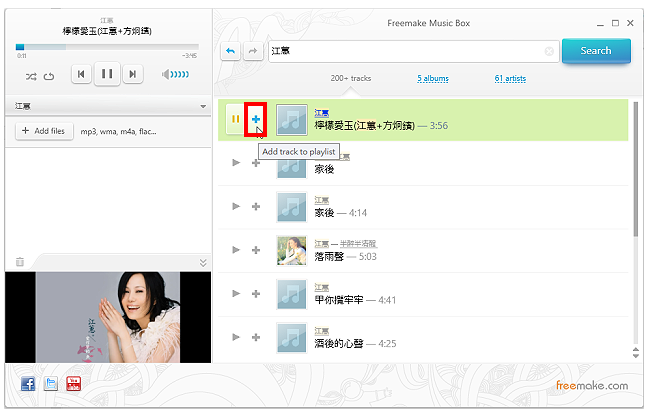Screen dimensions: 666x413
Task: Clear the search field text
Action: (x=549, y=51)
